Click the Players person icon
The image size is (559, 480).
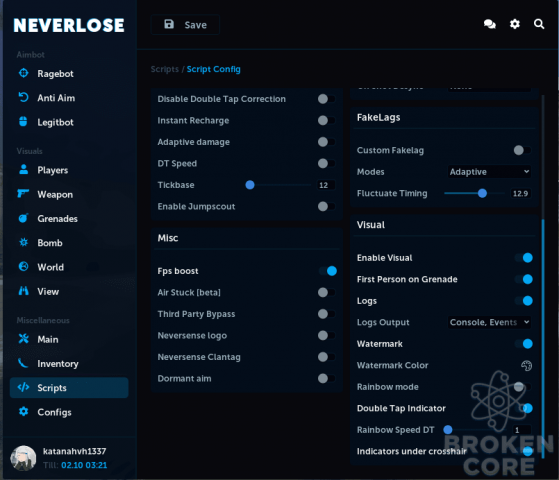(x=24, y=169)
